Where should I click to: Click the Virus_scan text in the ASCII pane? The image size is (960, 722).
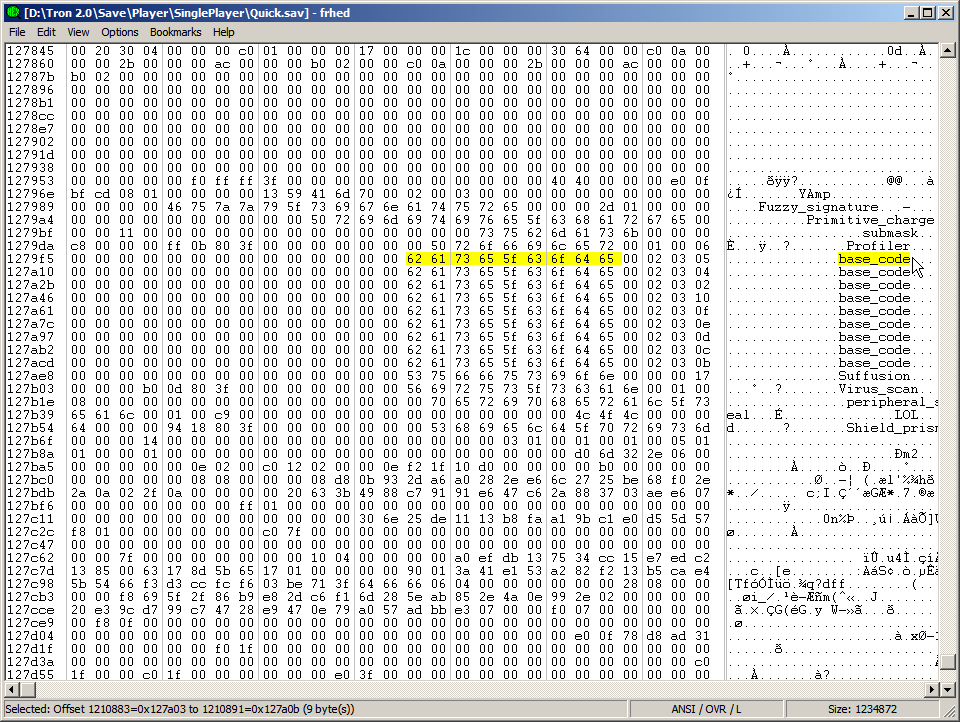[x=878, y=389]
